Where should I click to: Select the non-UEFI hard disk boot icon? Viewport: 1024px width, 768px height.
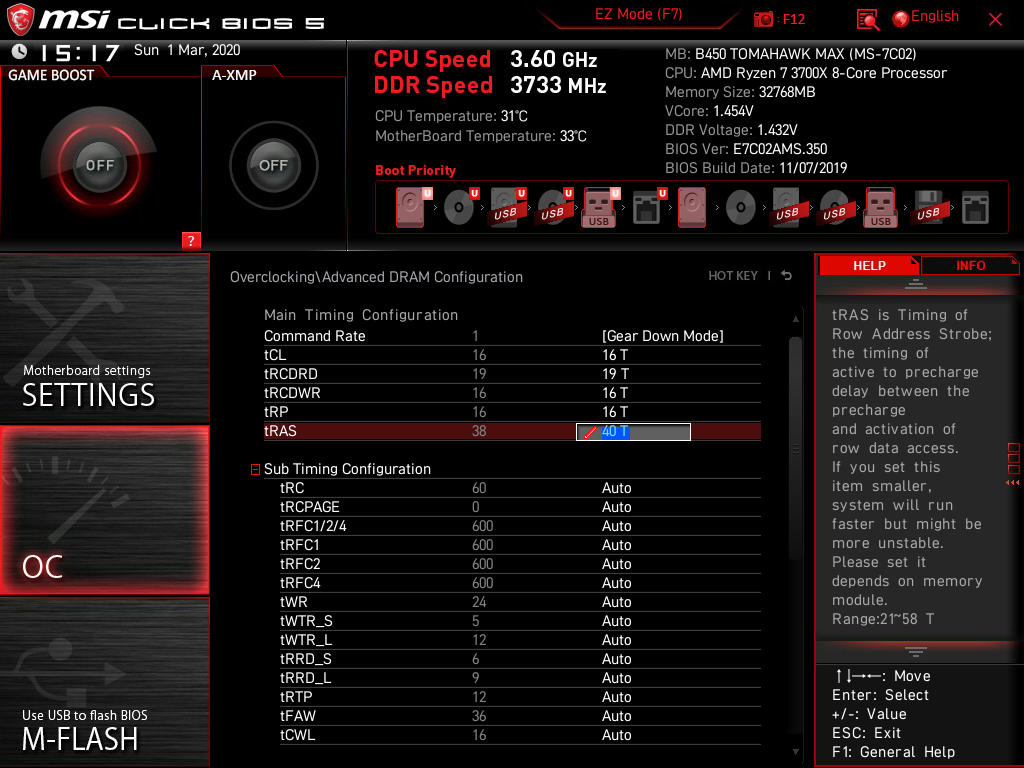click(x=692, y=208)
